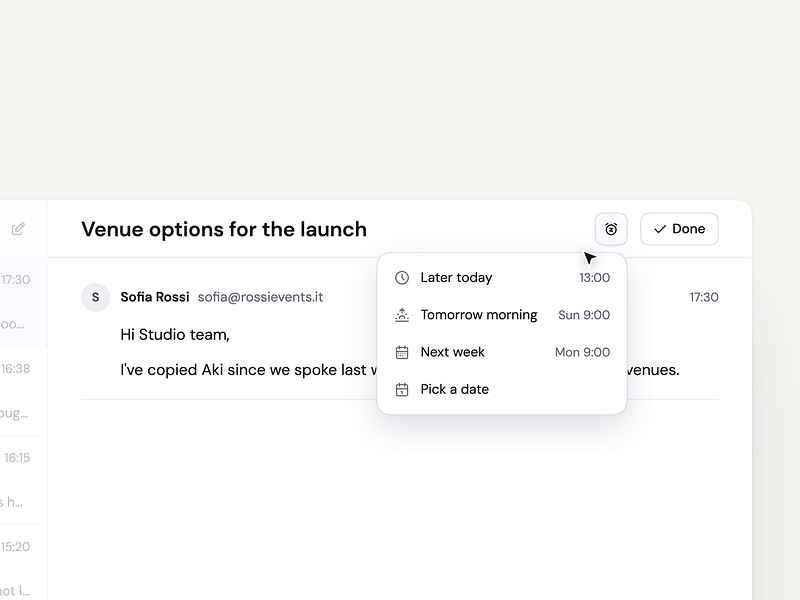Click the greeting Hi Studio team
Screen dimensions: 800x600
(175, 335)
